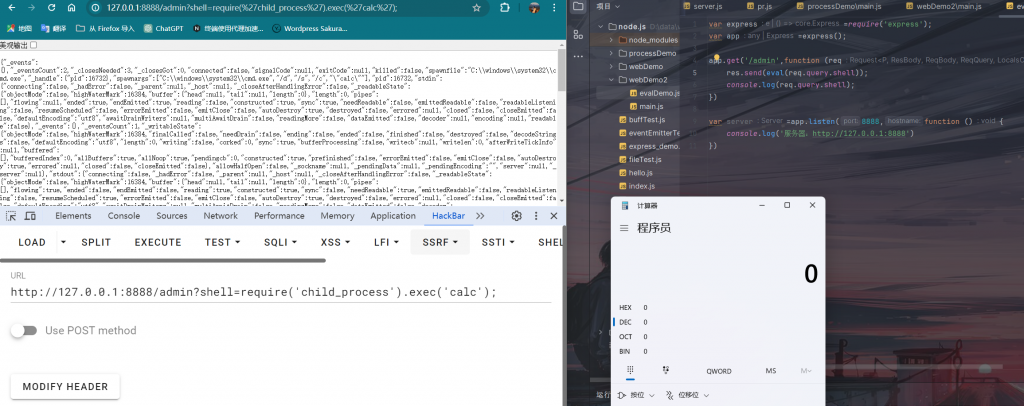The width and height of the screenshot is (1024, 406).
Task: Switch to the Elements tab in DevTools
Action: (x=73, y=216)
